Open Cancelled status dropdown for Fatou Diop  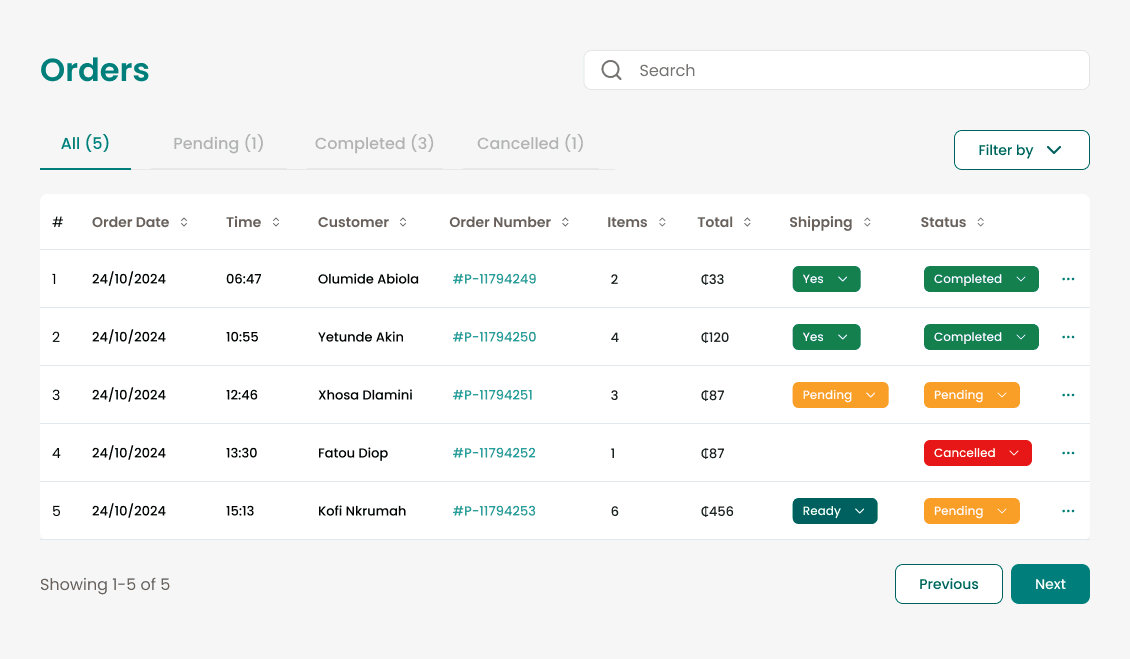pyautogui.click(x=977, y=453)
